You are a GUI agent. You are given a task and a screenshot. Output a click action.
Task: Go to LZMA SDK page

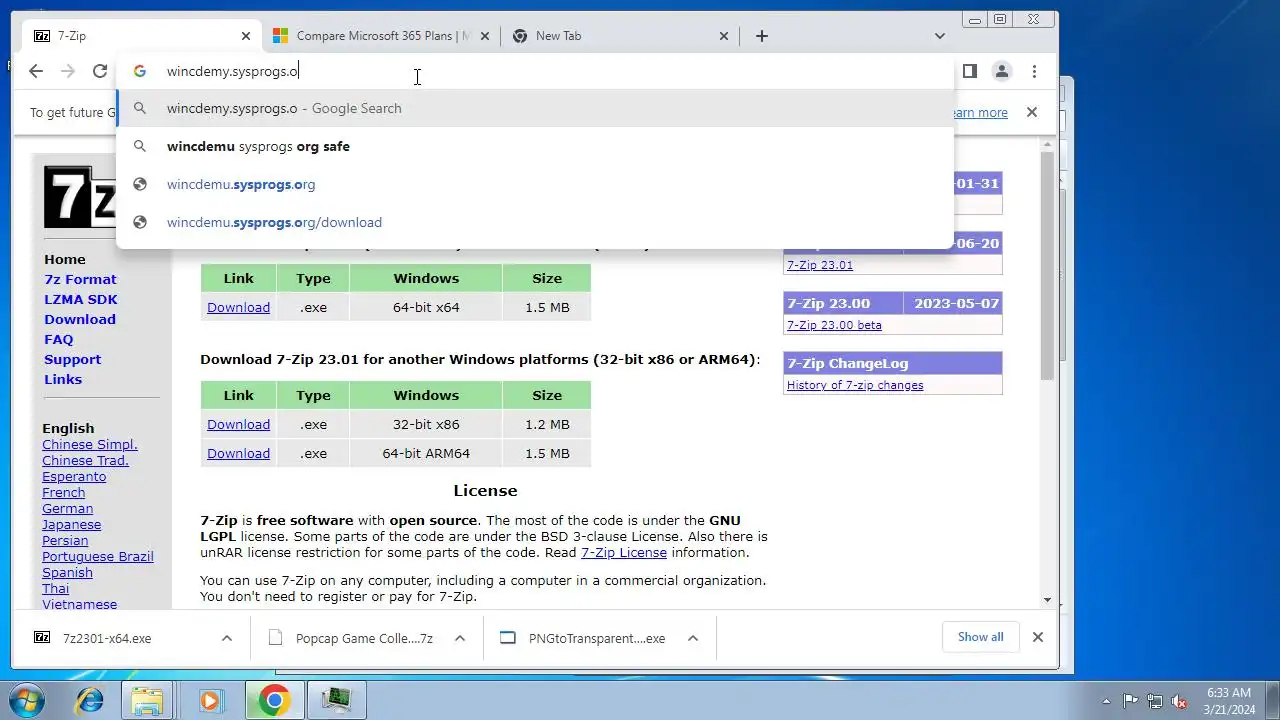click(81, 299)
